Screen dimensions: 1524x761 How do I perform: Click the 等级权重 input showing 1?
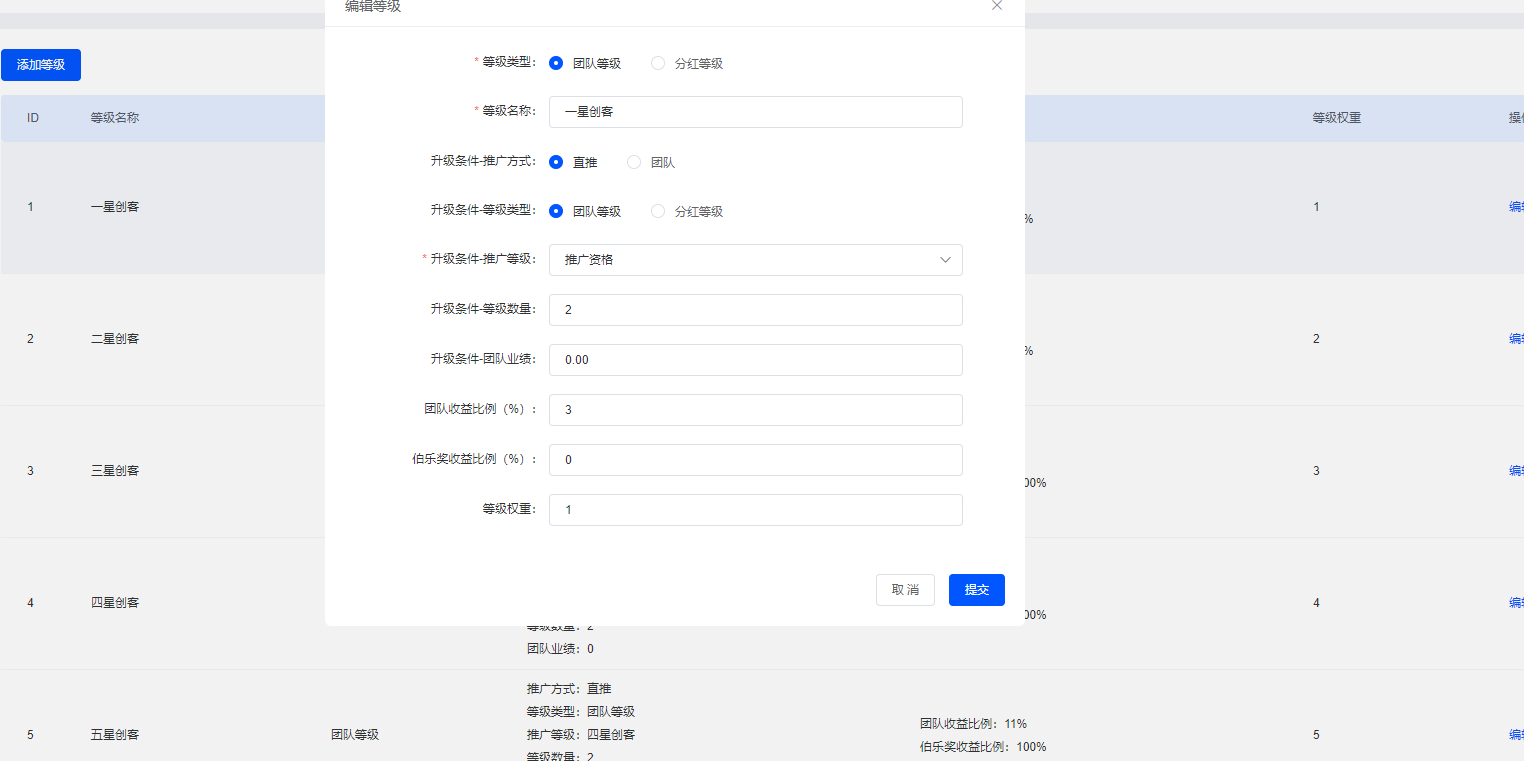pyautogui.click(x=755, y=510)
